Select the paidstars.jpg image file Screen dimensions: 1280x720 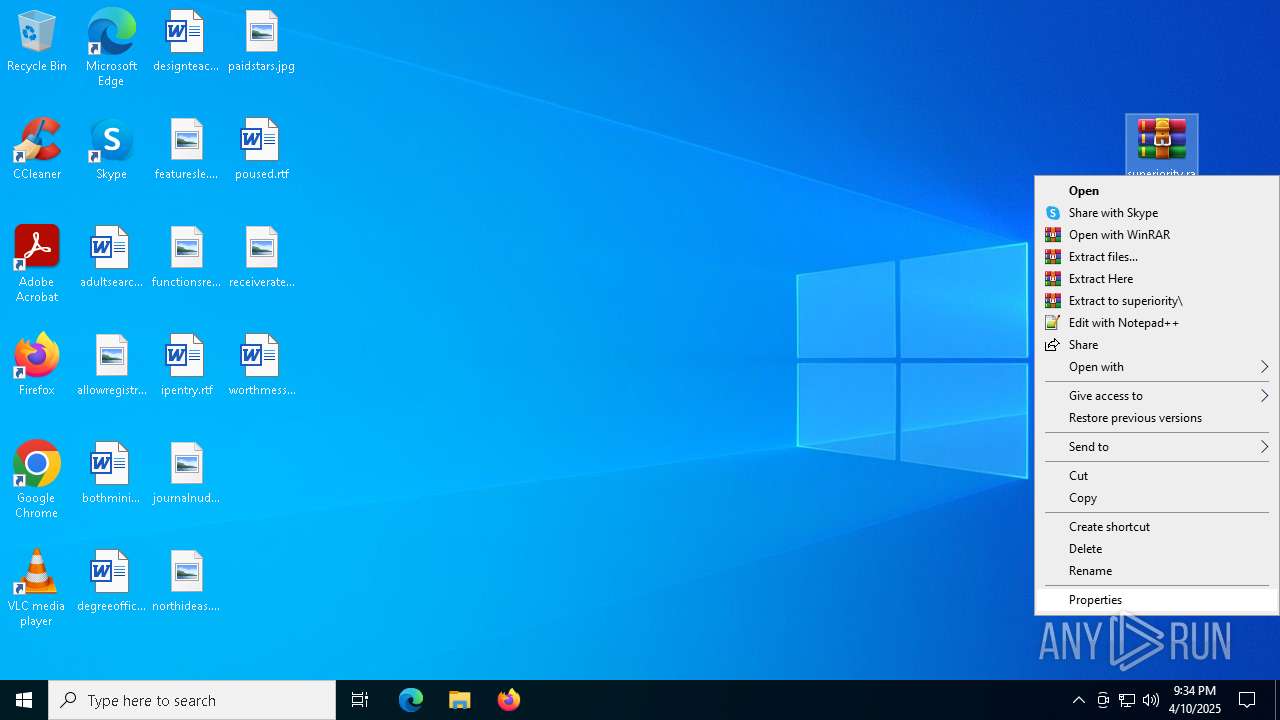click(x=261, y=42)
